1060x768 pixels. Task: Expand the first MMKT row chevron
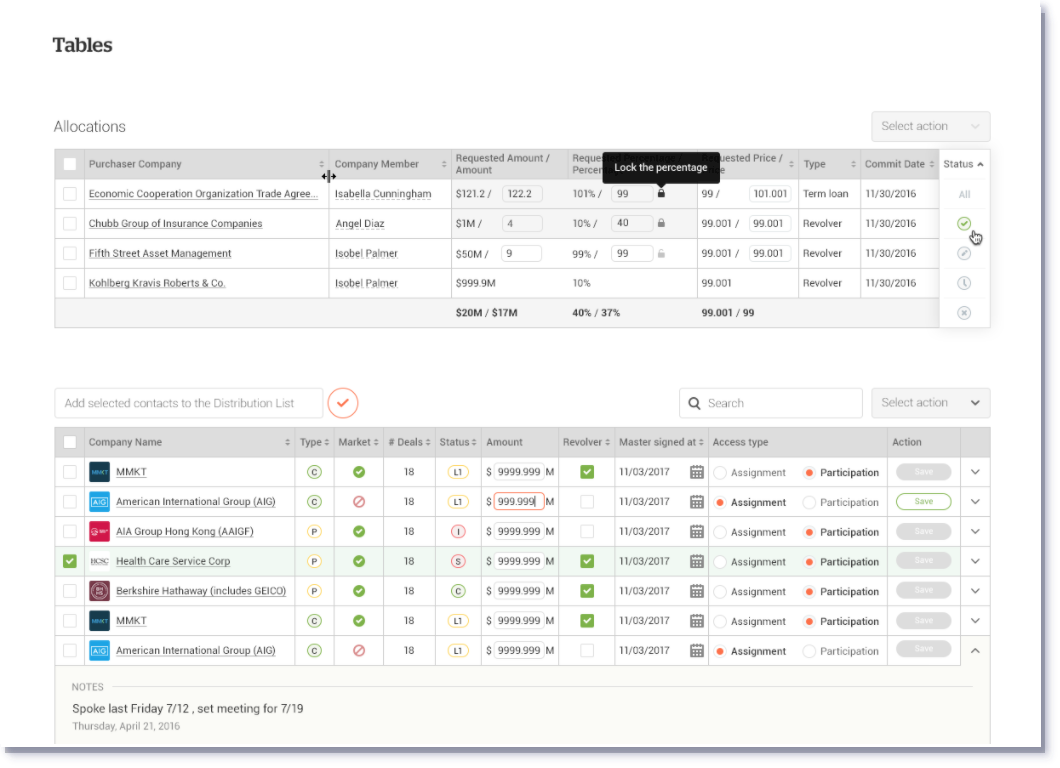coord(975,472)
